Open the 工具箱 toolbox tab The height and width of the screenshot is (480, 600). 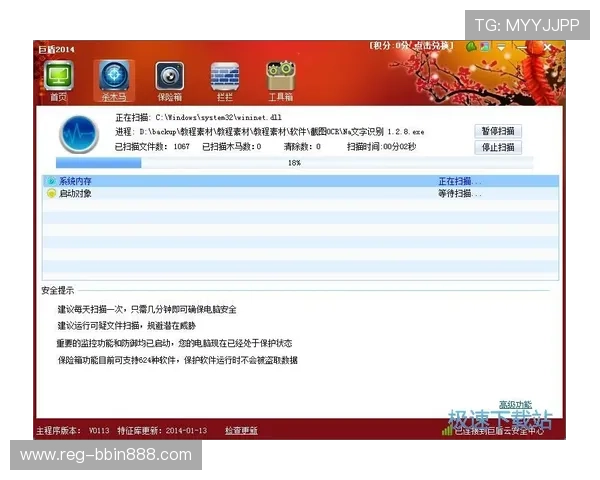280,81
